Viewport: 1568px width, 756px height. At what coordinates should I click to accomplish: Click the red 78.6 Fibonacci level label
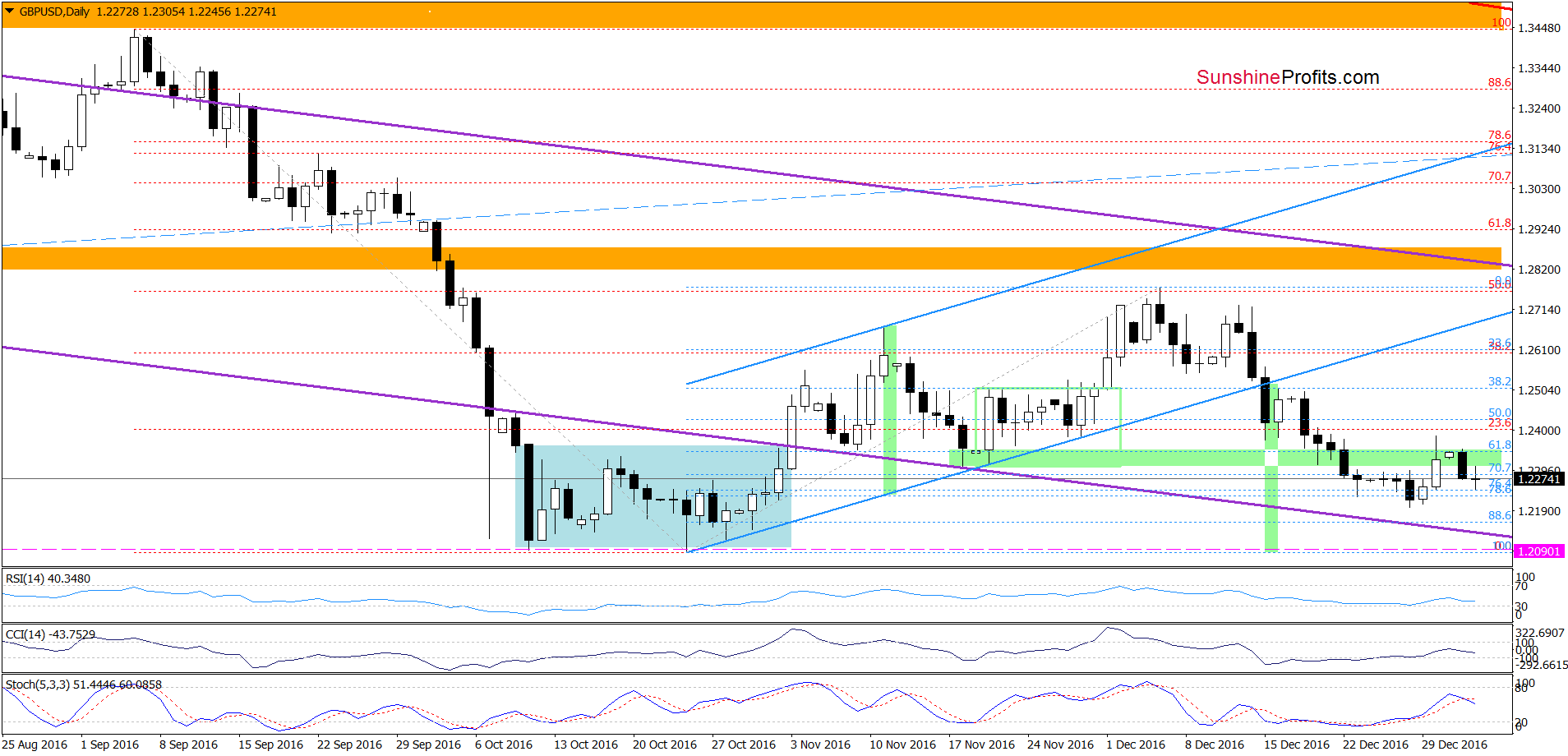[1499, 135]
